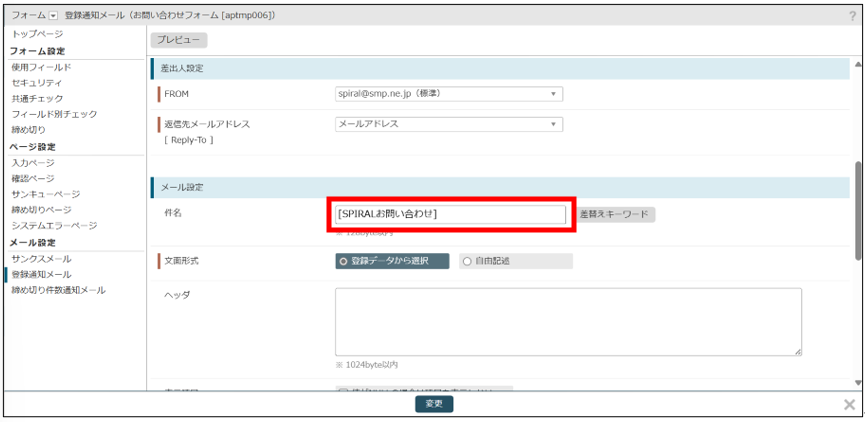Close the dialog with the X icon
Image resolution: width=865 pixels, height=422 pixels.
850,404
